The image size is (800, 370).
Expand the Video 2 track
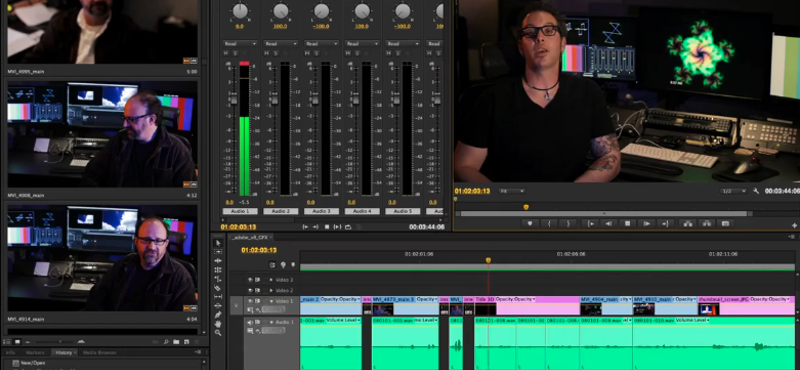click(x=271, y=290)
